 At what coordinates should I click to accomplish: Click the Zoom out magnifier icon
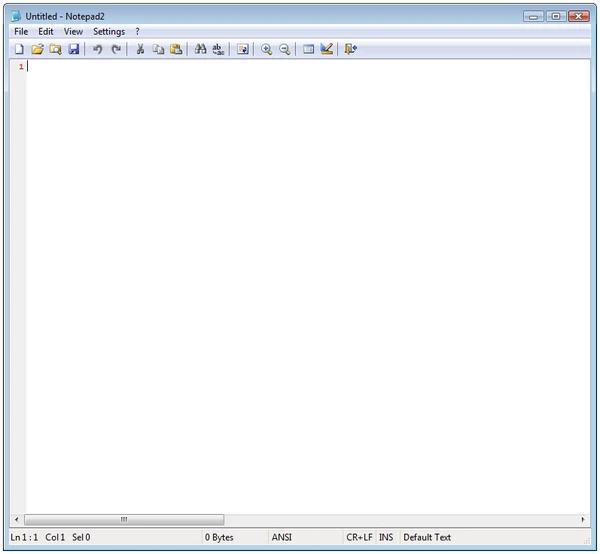(x=285, y=49)
